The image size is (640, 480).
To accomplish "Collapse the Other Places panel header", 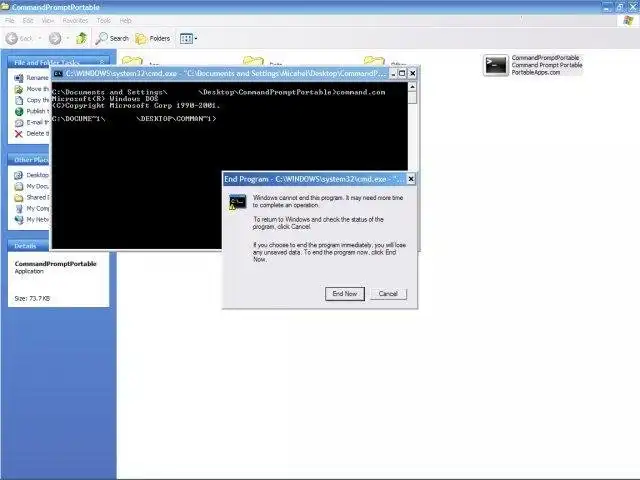I will pos(29,160).
